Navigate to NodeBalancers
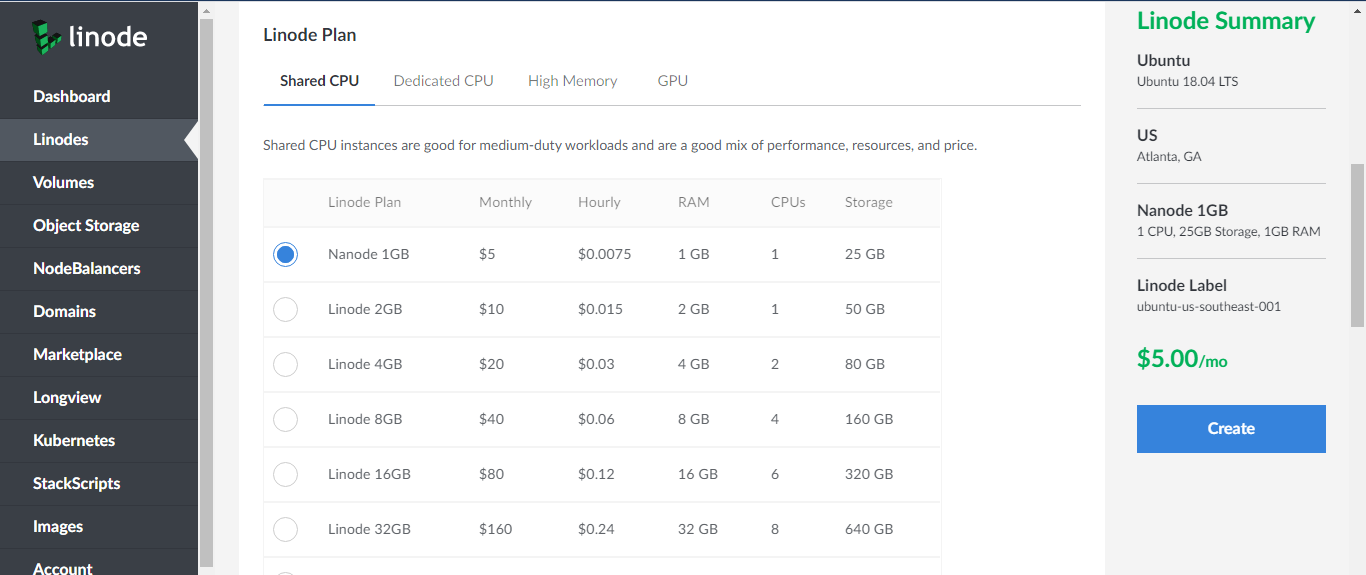 86,269
